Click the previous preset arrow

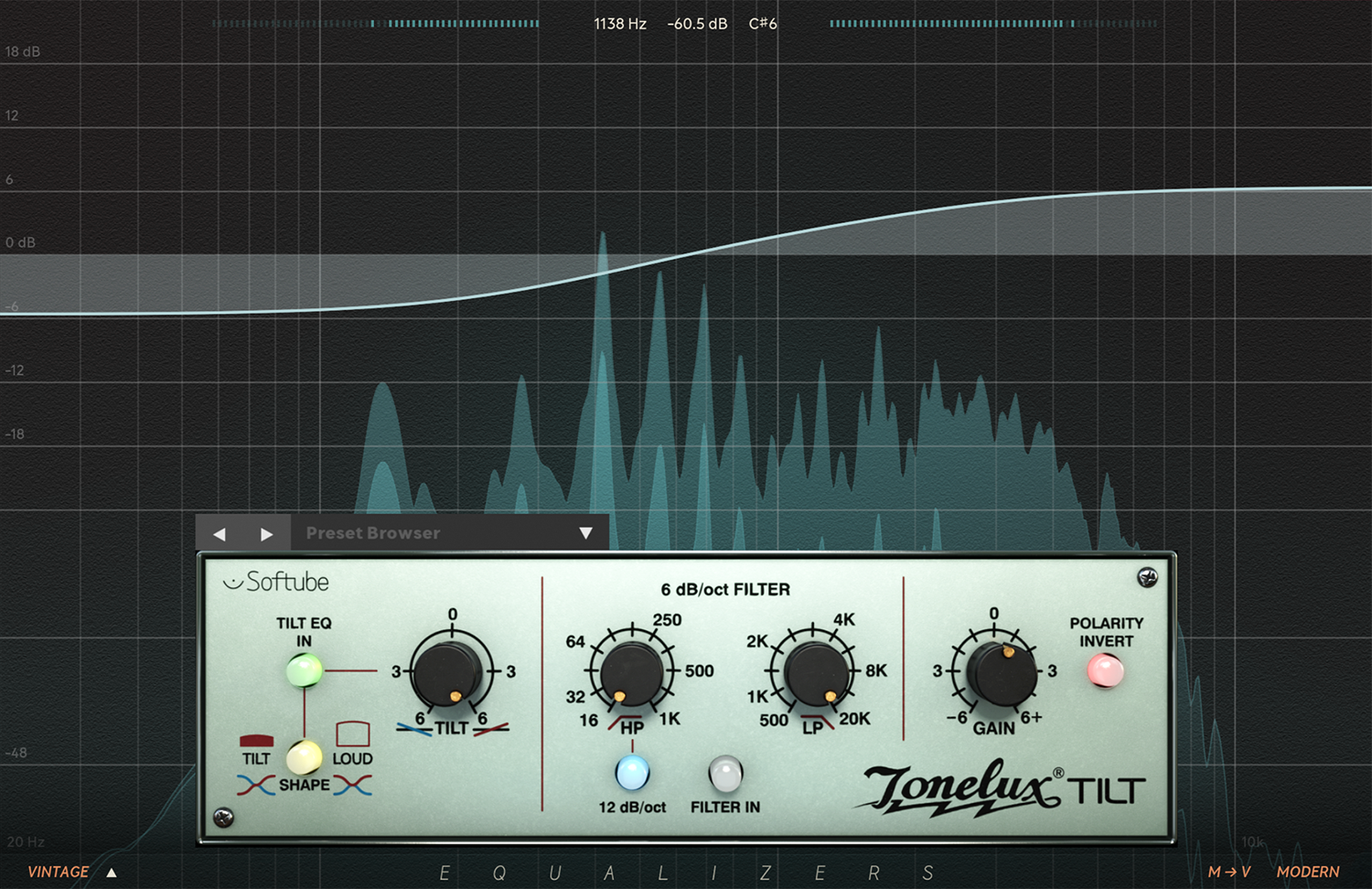(220, 534)
